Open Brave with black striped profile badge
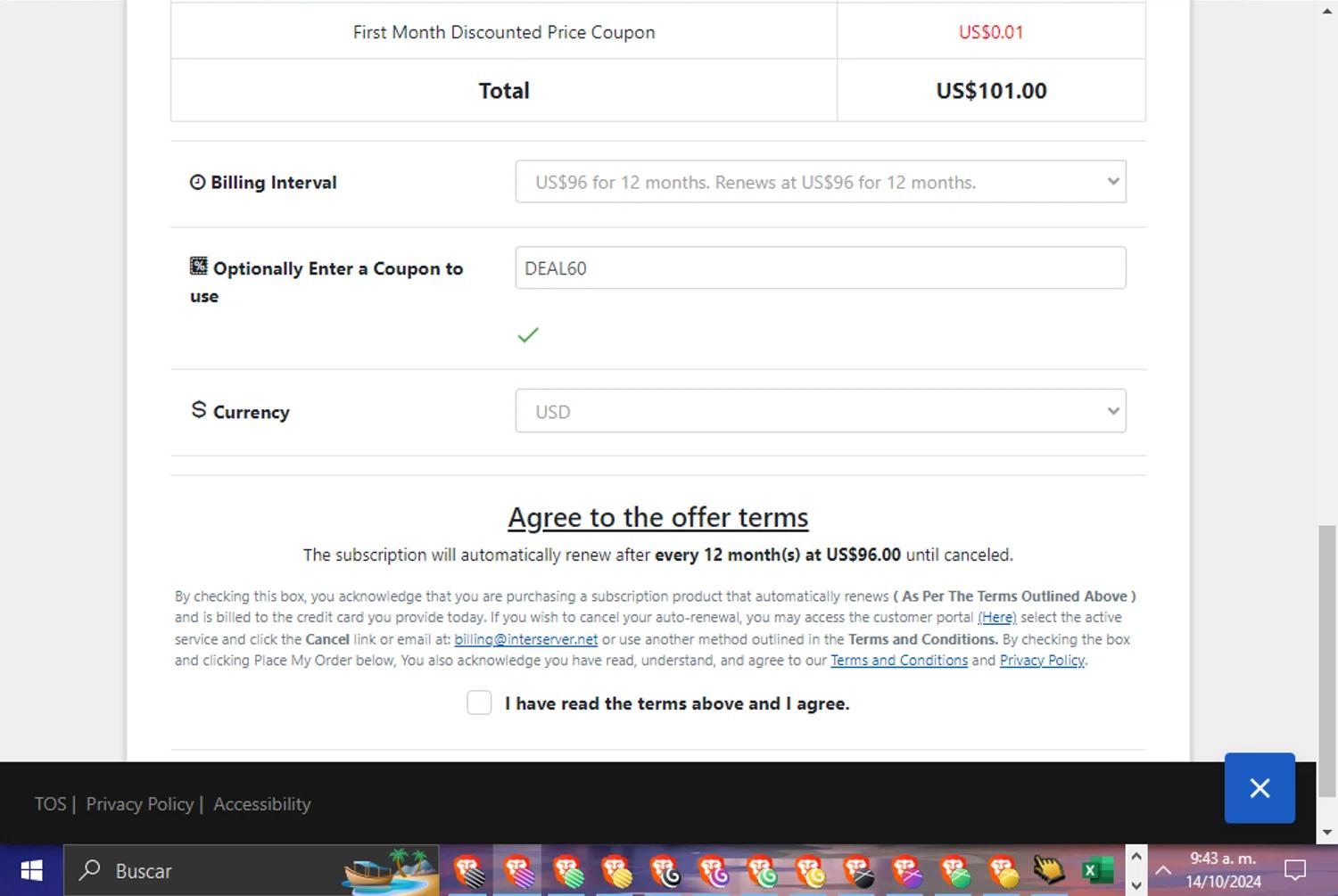 coord(469,871)
